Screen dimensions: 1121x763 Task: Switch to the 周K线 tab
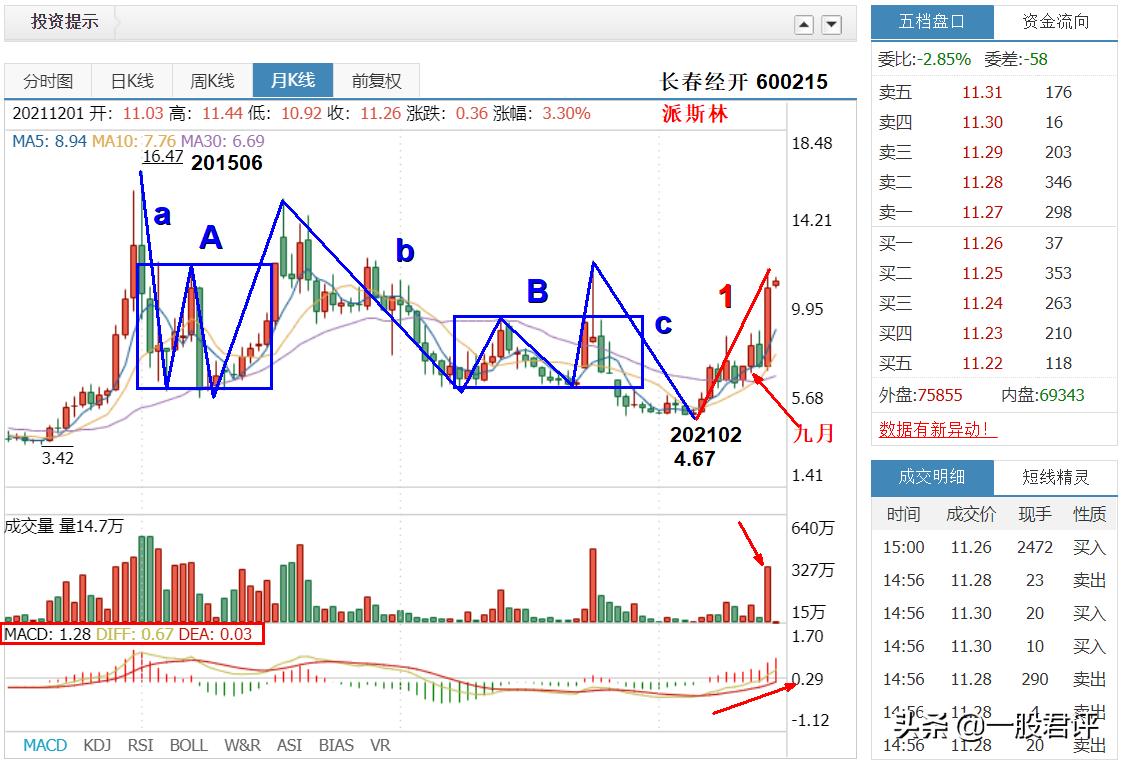pyautogui.click(x=211, y=80)
